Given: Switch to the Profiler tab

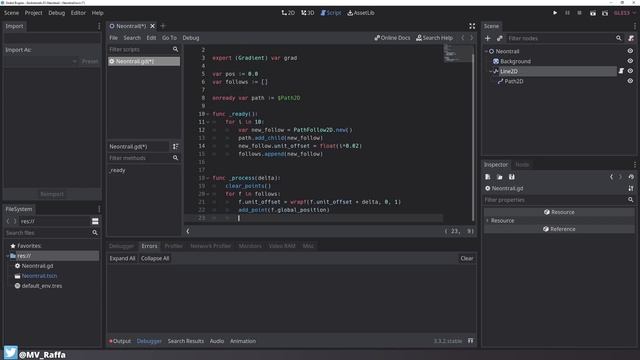Looking at the screenshot, I should click(x=173, y=246).
